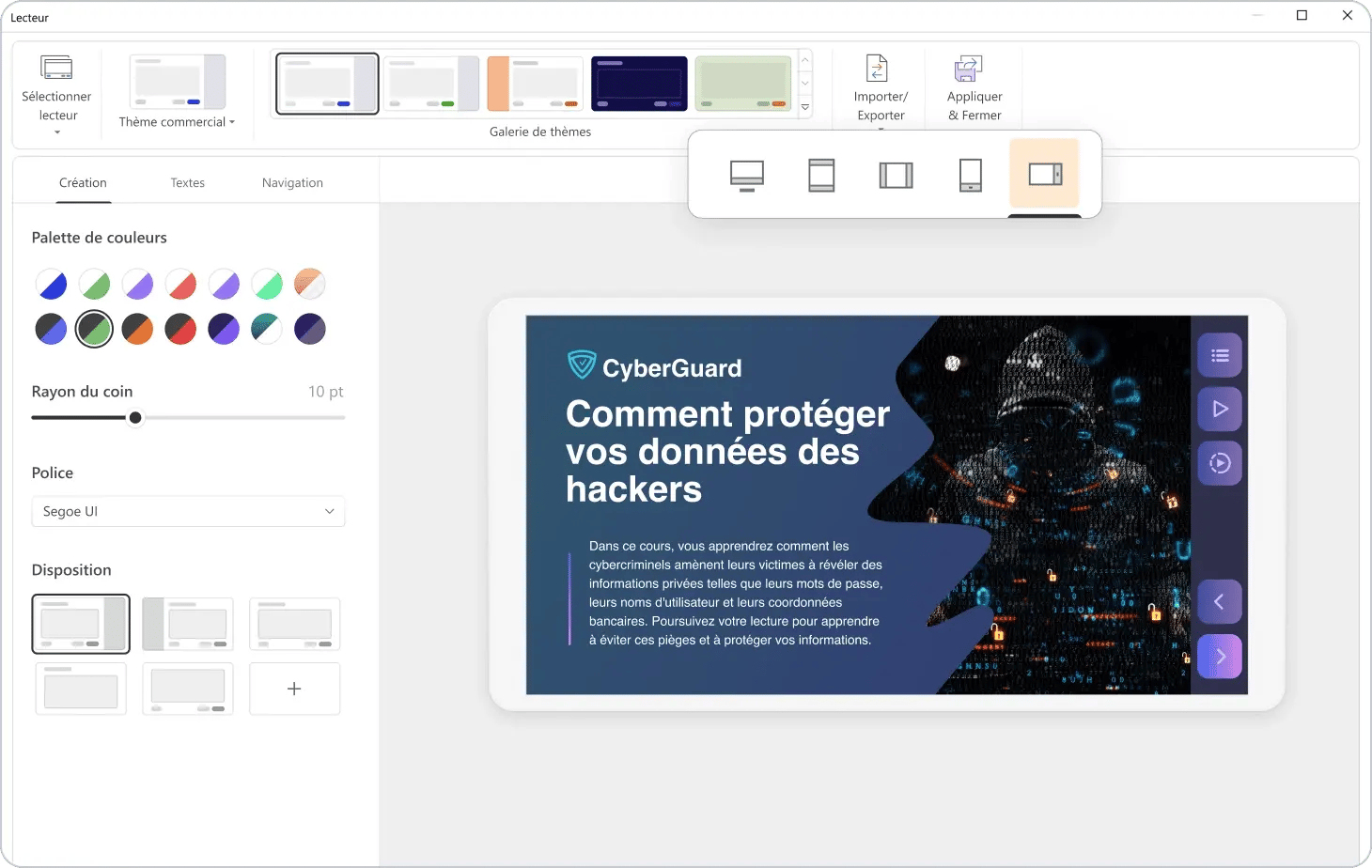Image resolution: width=1372 pixels, height=868 pixels.
Task: Open the Police font dropdown
Action: pyautogui.click(x=188, y=511)
